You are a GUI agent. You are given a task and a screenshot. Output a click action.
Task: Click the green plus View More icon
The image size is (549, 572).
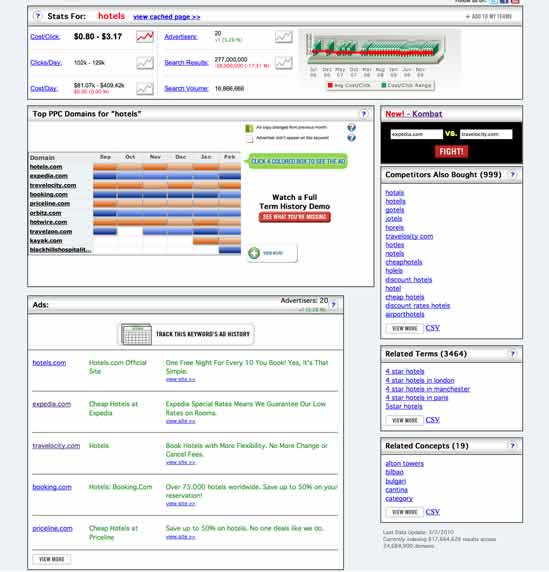254,253
